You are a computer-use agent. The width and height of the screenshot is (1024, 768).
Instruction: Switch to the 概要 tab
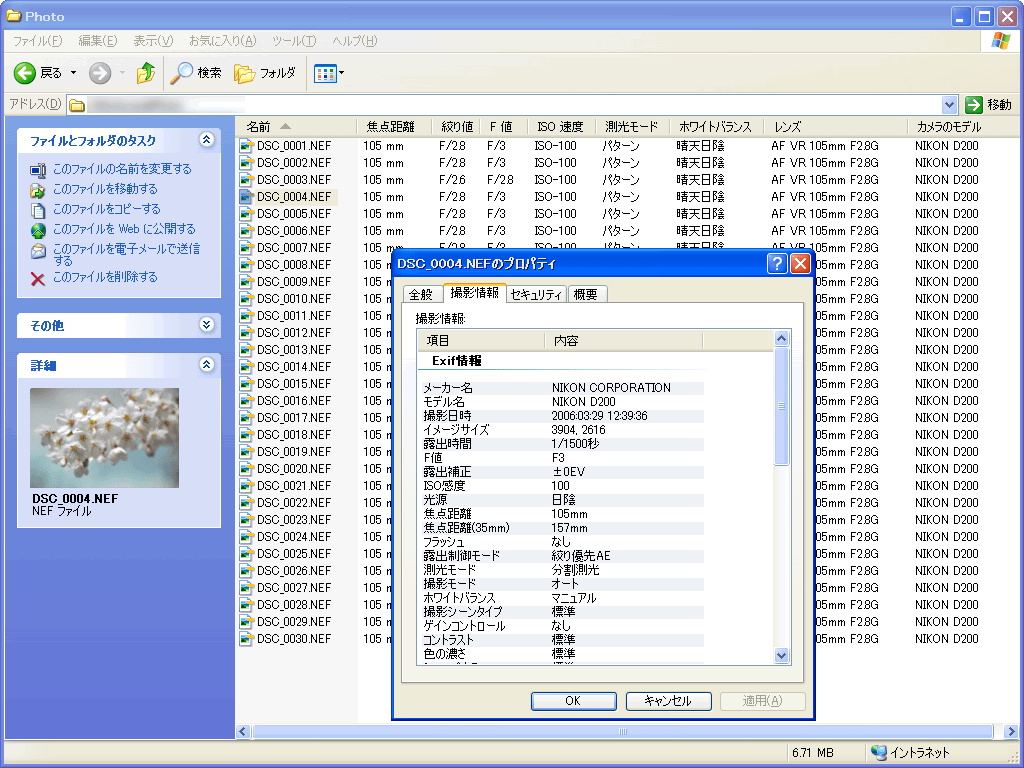586,295
